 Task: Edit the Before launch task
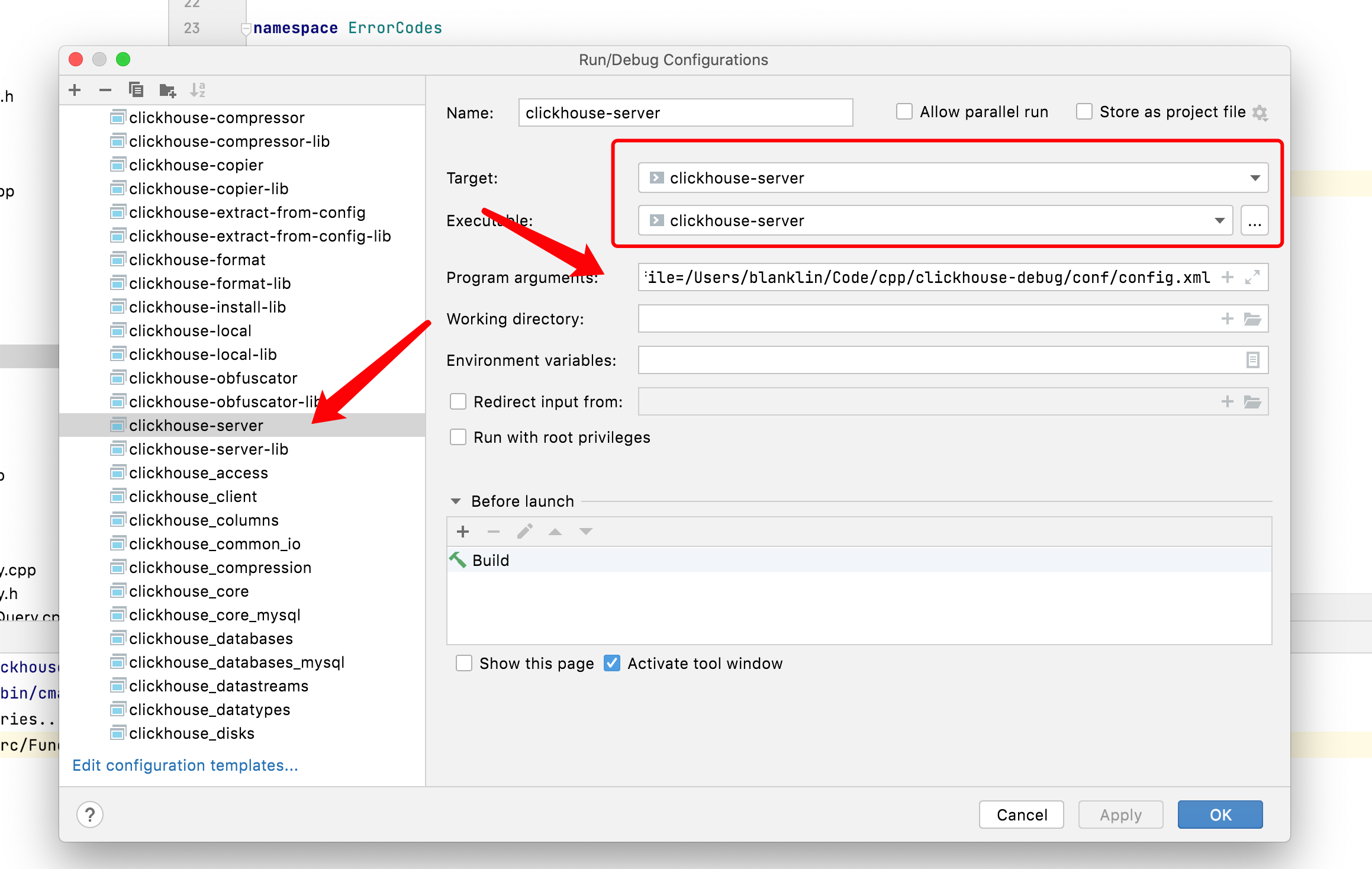pyautogui.click(x=524, y=532)
